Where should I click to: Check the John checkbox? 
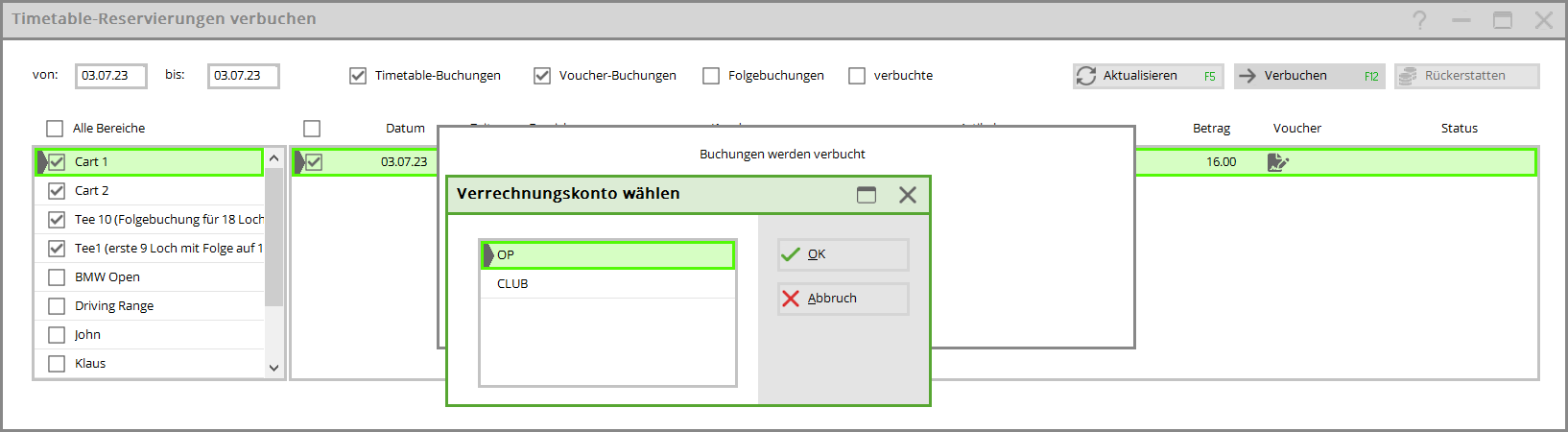[57, 335]
